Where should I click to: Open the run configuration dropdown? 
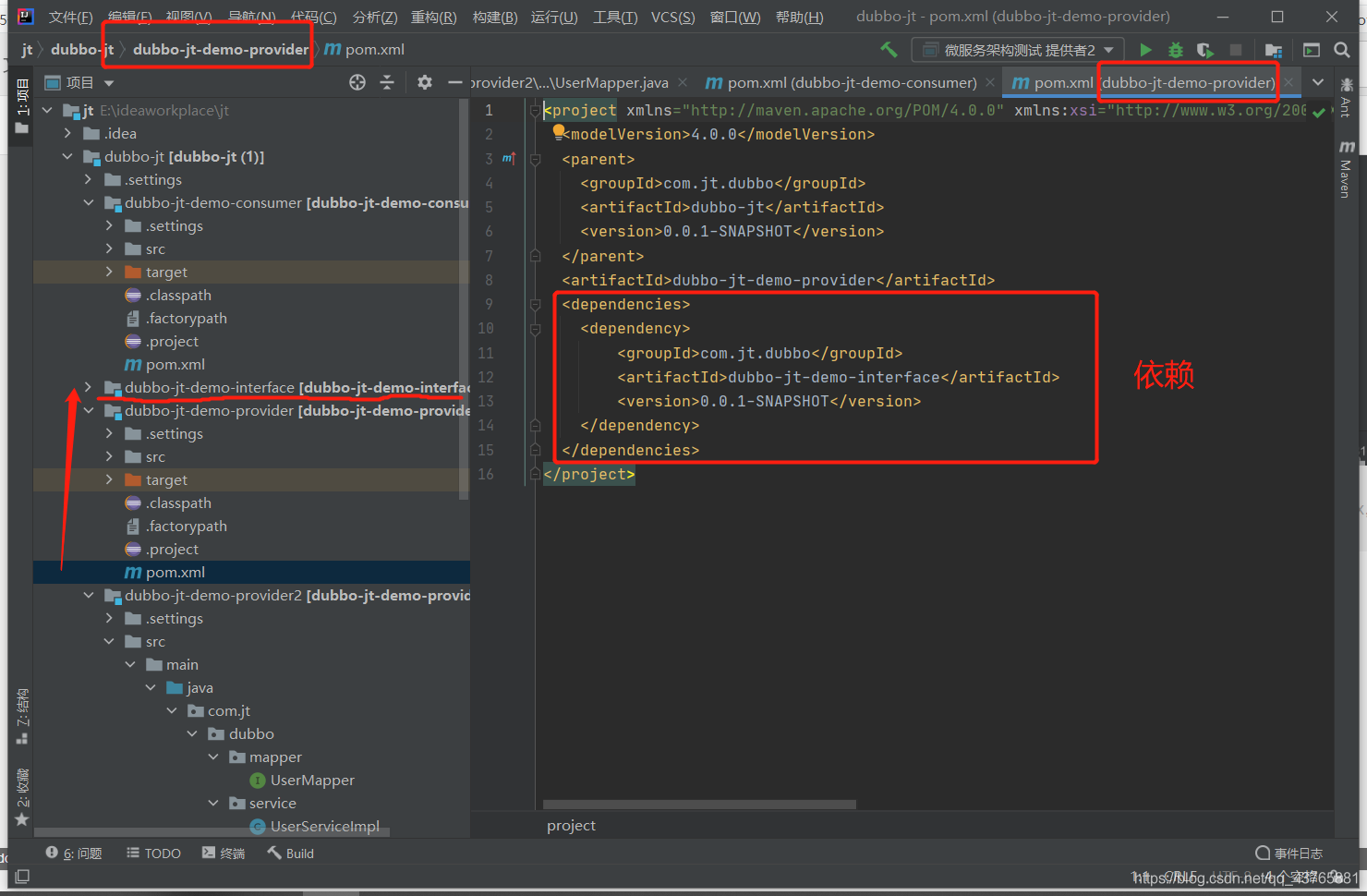[x=1018, y=50]
